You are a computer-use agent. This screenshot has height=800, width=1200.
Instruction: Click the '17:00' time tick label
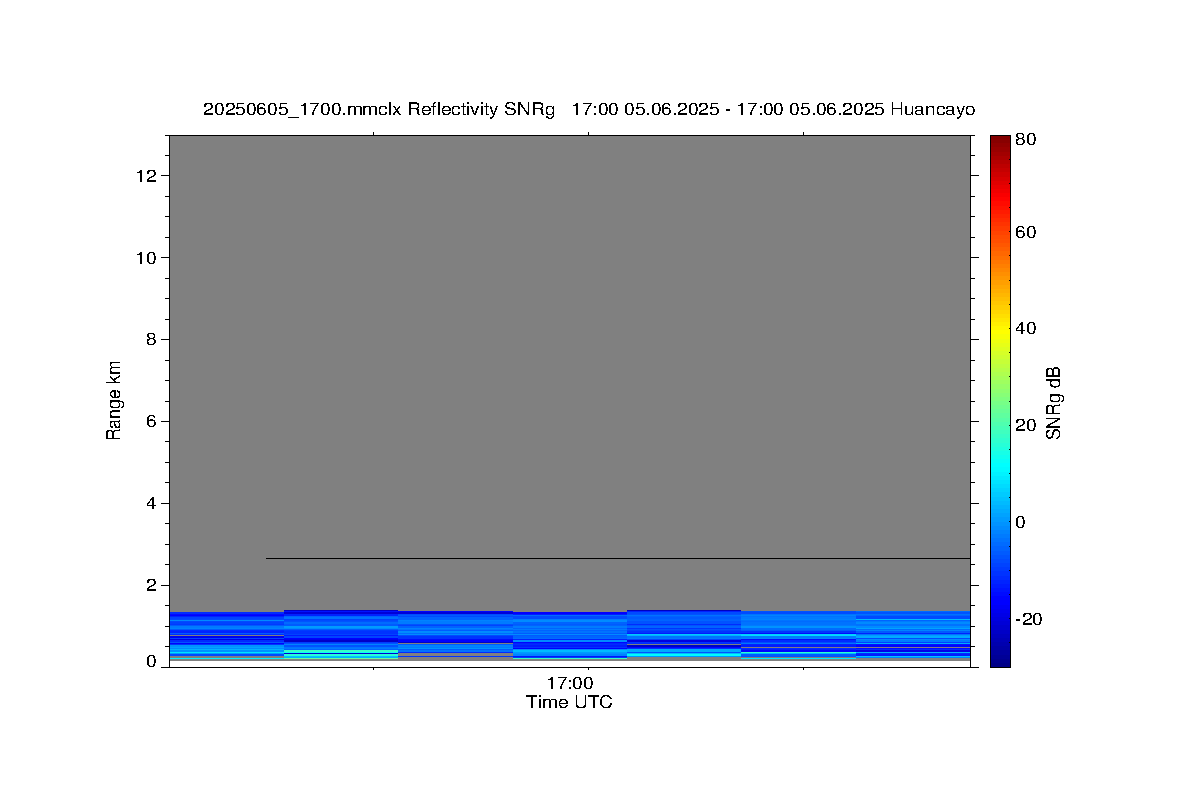(x=569, y=685)
